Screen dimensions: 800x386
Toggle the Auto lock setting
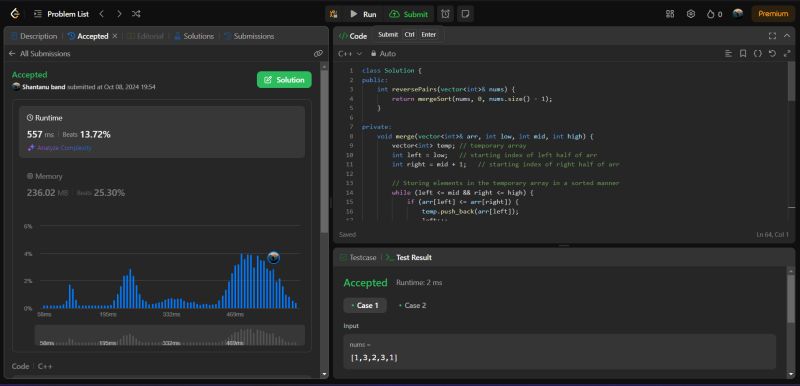(x=383, y=54)
